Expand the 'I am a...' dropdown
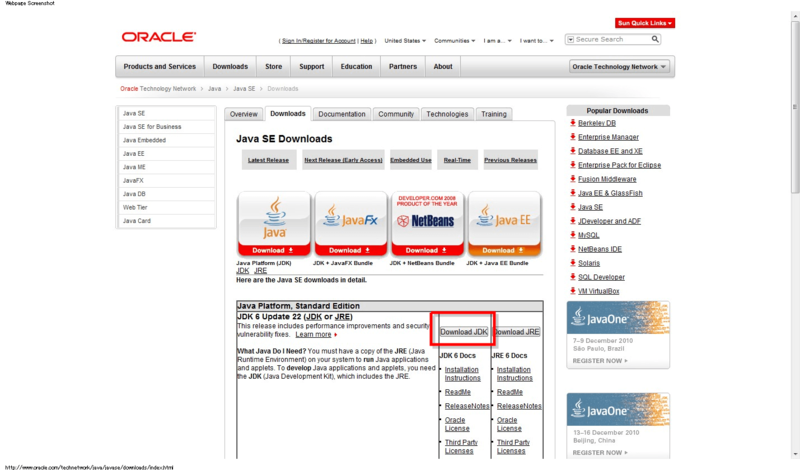Screen dimensions: 800x470 497,41
